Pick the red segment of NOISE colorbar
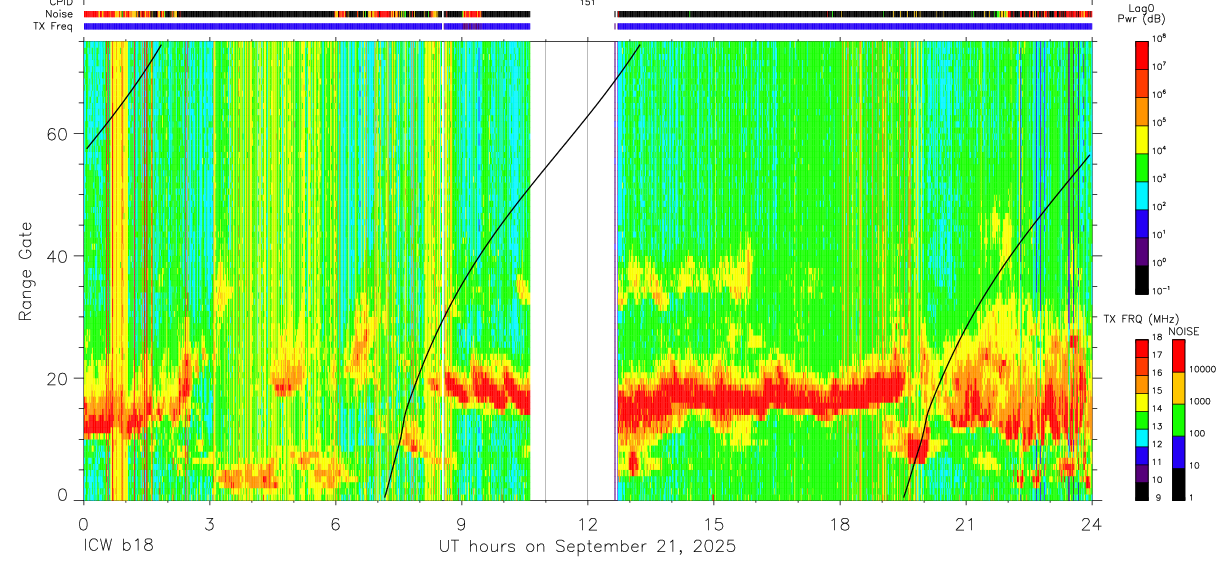This screenshot has width=1228, height=567. pos(1179,356)
